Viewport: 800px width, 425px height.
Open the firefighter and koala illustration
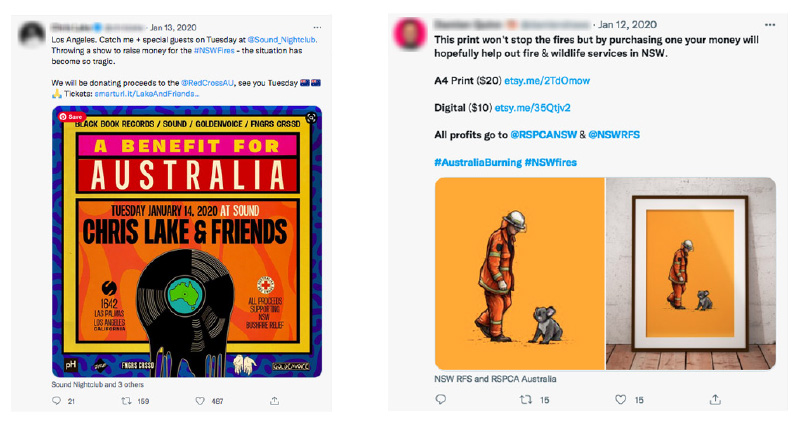[x=519, y=274]
